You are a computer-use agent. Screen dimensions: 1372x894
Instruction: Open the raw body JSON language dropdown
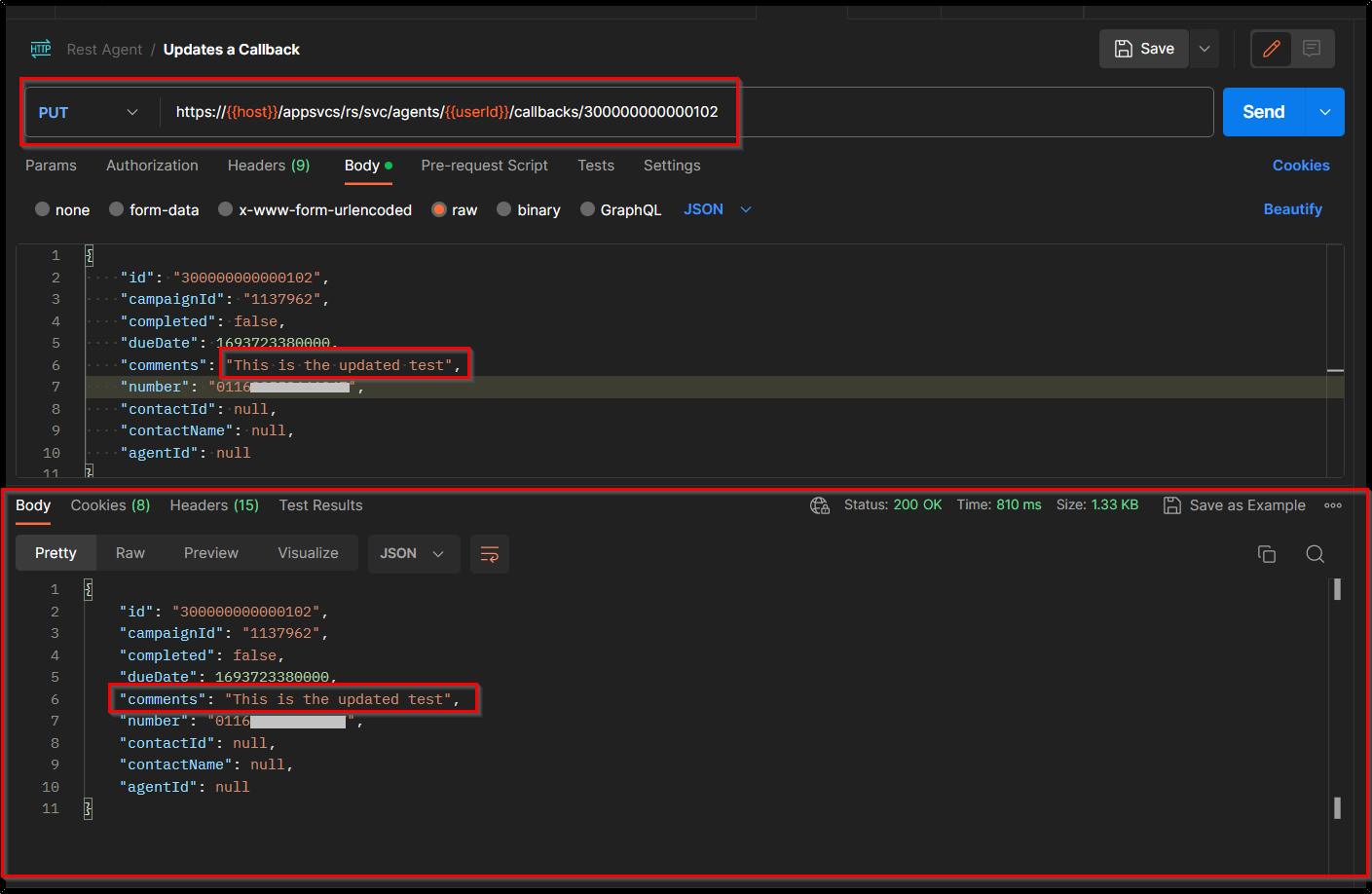point(718,209)
